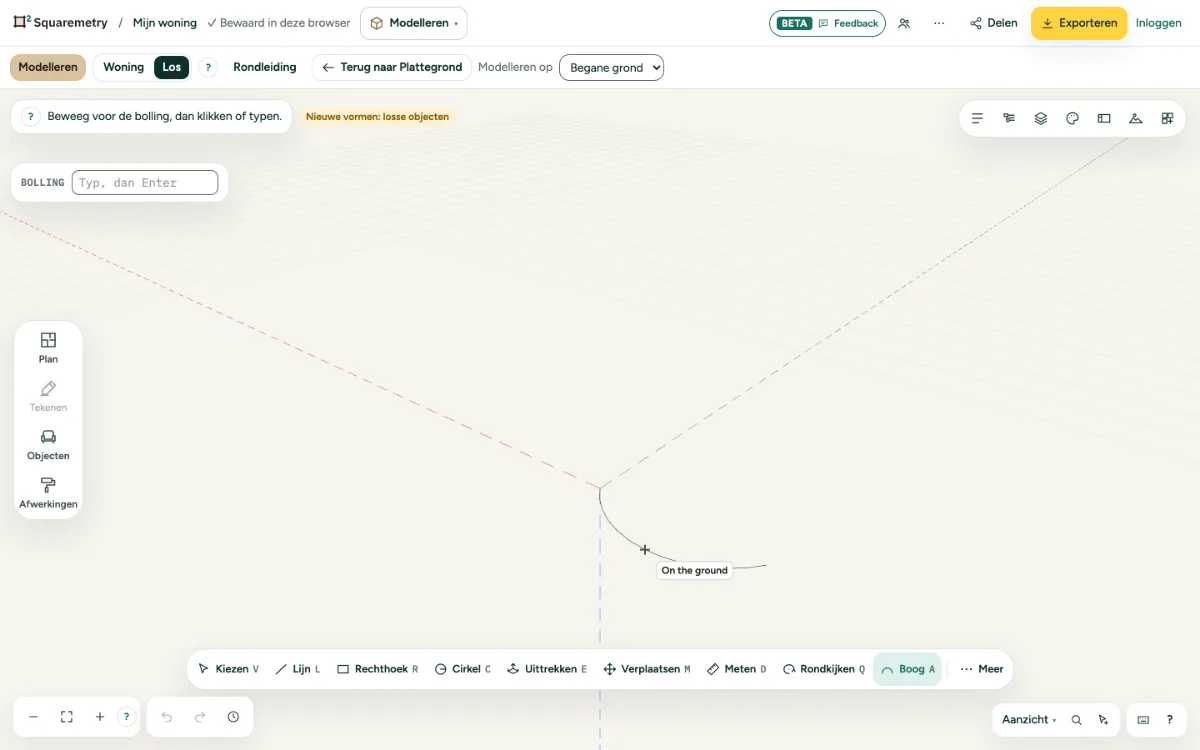Open the keyboard shortcuts icon

1143,720
